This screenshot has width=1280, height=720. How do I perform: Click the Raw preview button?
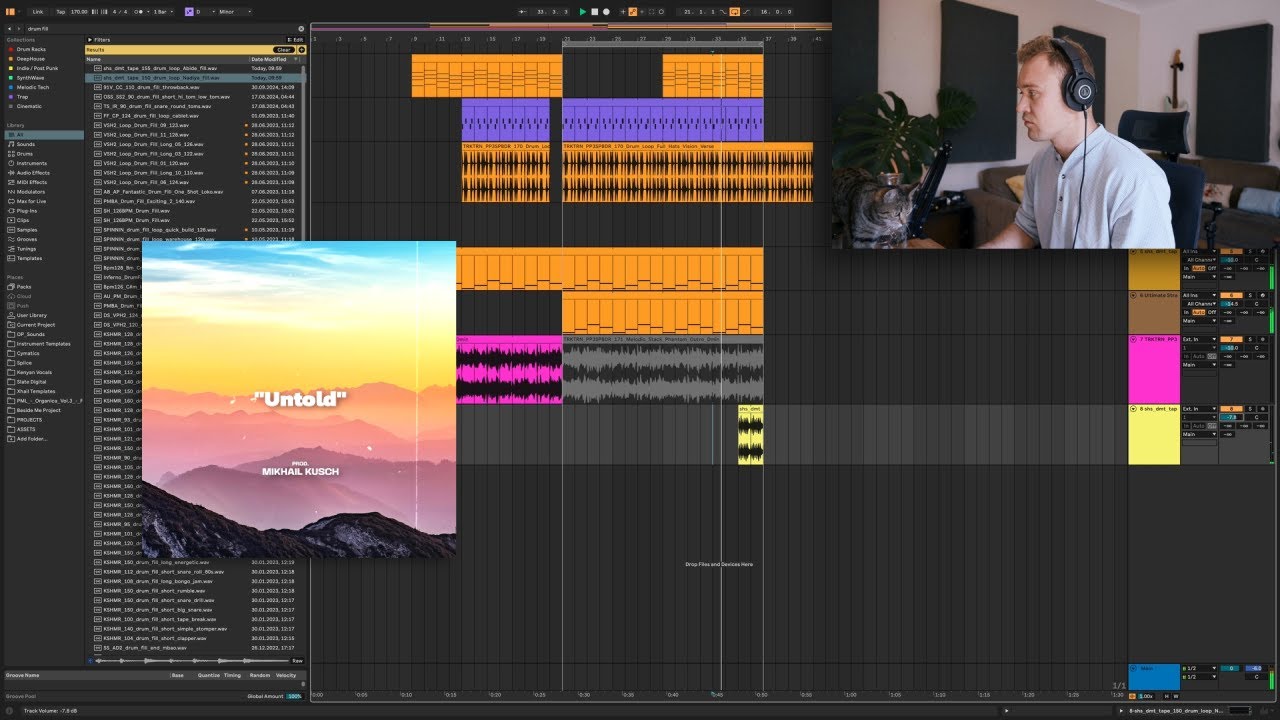pos(297,660)
